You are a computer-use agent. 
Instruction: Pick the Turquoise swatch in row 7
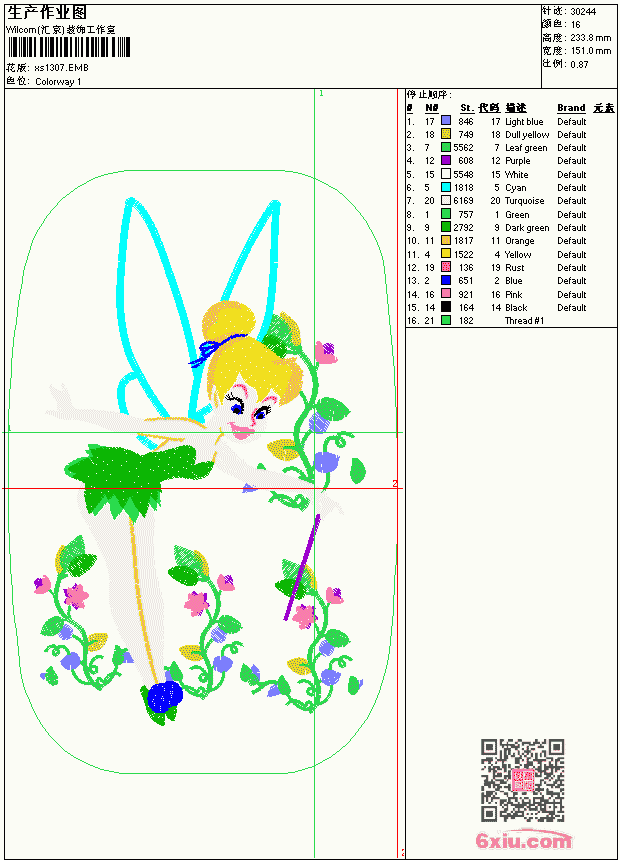pos(446,200)
